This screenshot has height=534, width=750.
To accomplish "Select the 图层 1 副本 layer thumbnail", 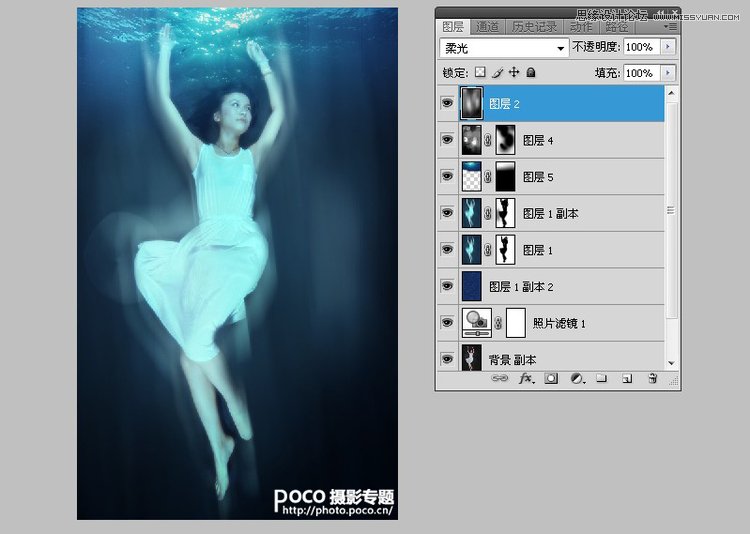I will [x=472, y=212].
